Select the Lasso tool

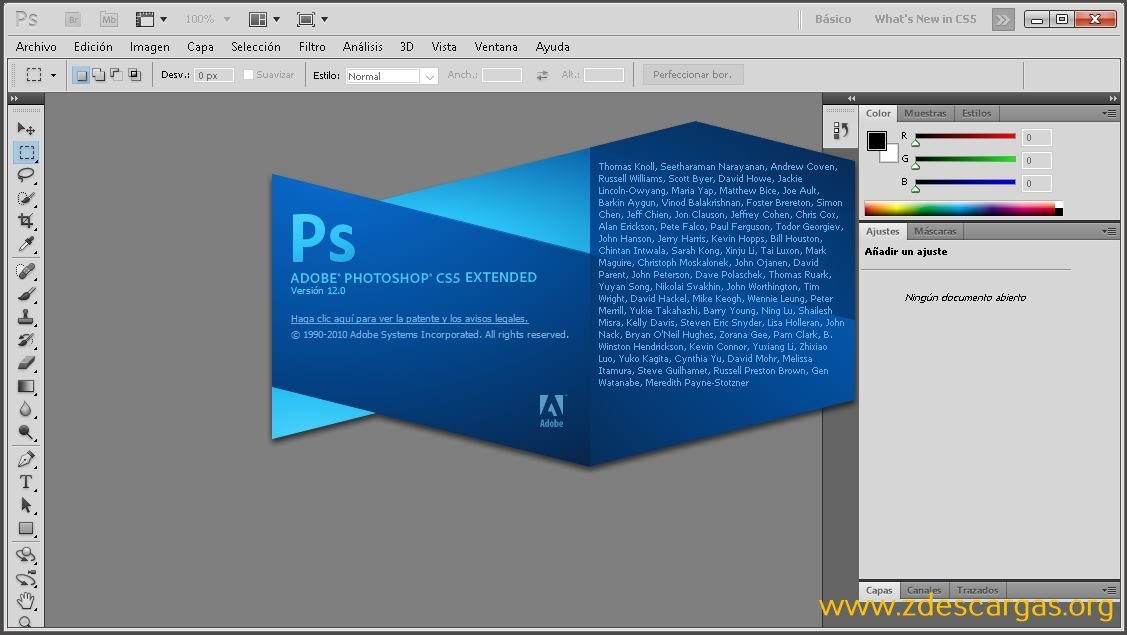pyautogui.click(x=26, y=175)
